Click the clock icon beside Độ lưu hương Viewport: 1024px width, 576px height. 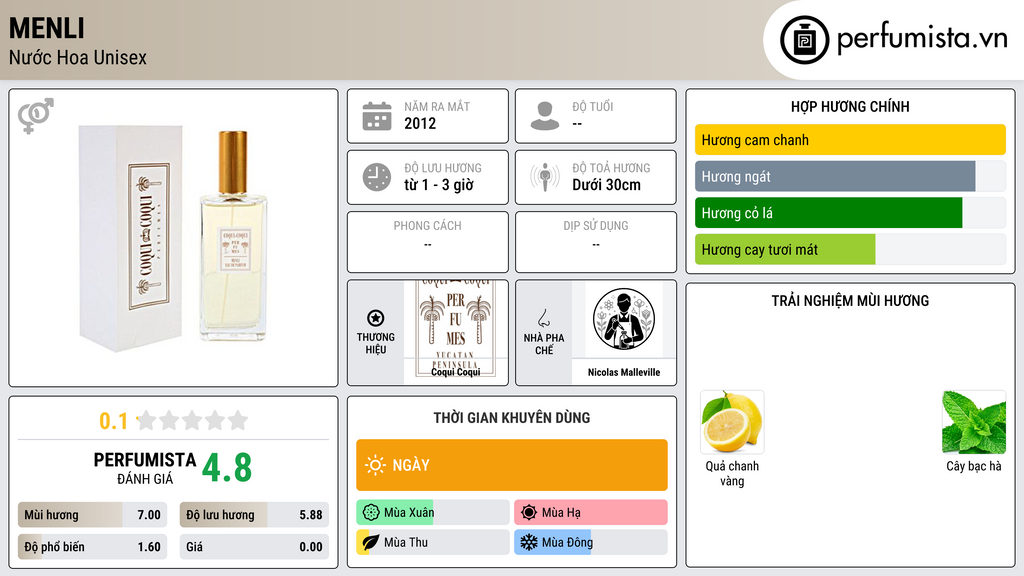[377, 177]
